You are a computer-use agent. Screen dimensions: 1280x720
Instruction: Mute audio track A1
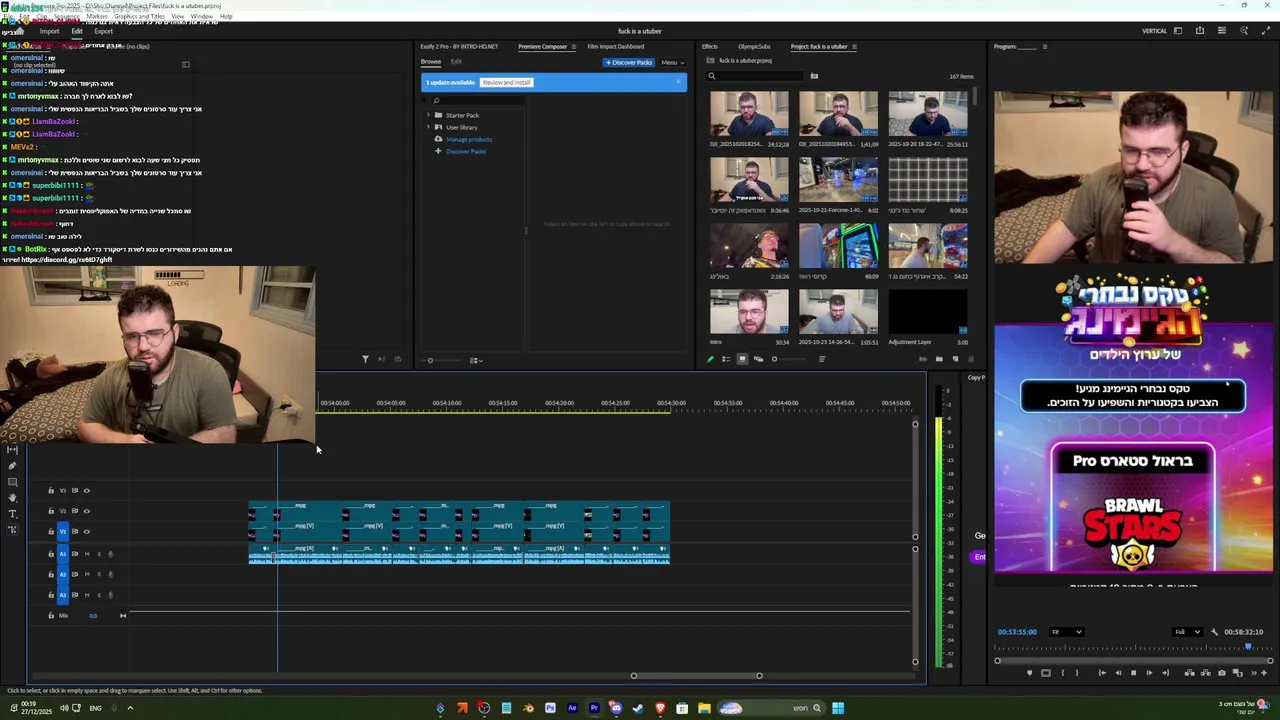[x=87, y=554]
